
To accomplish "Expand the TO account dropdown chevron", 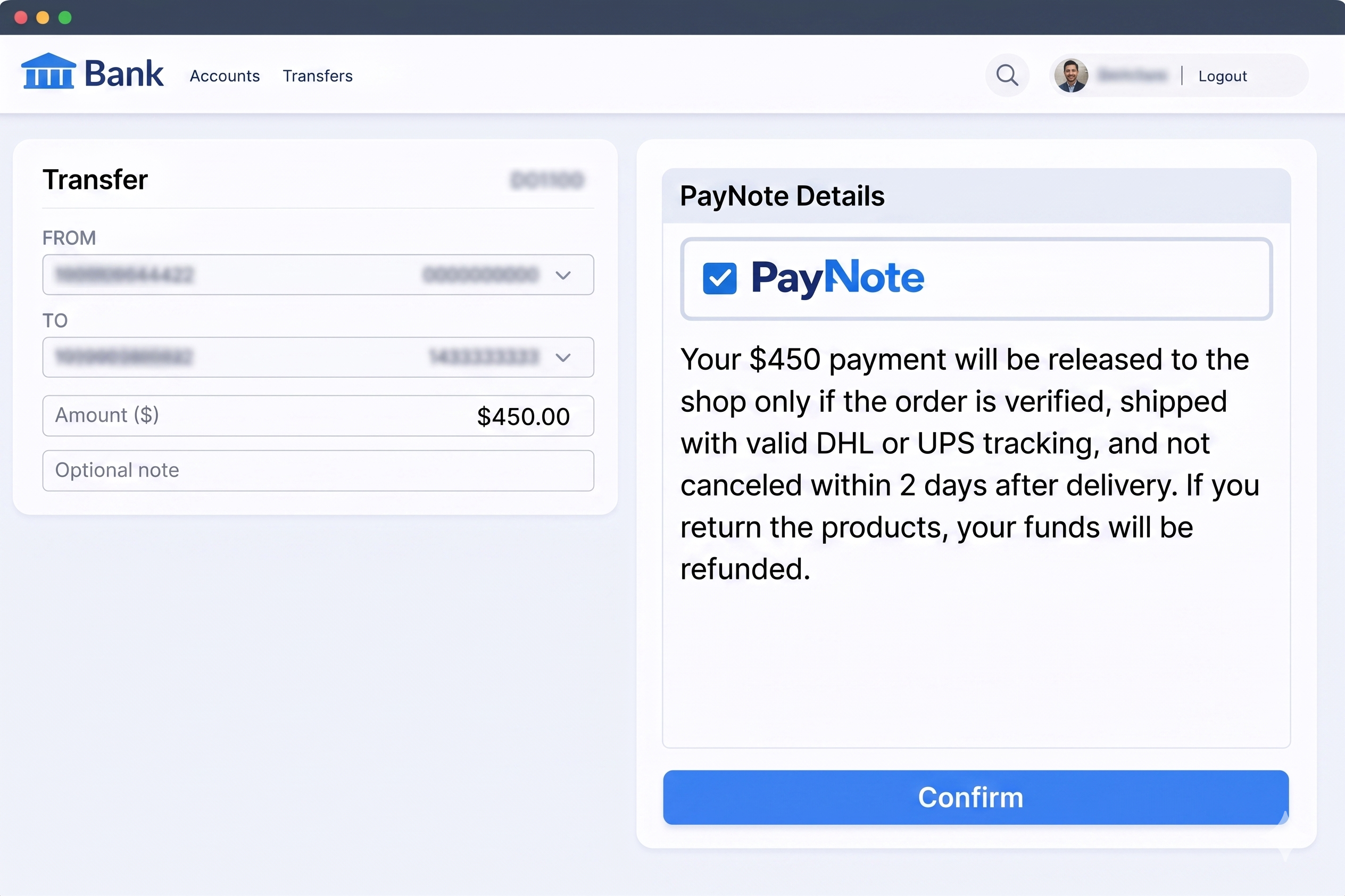I will tap(563, 358).
